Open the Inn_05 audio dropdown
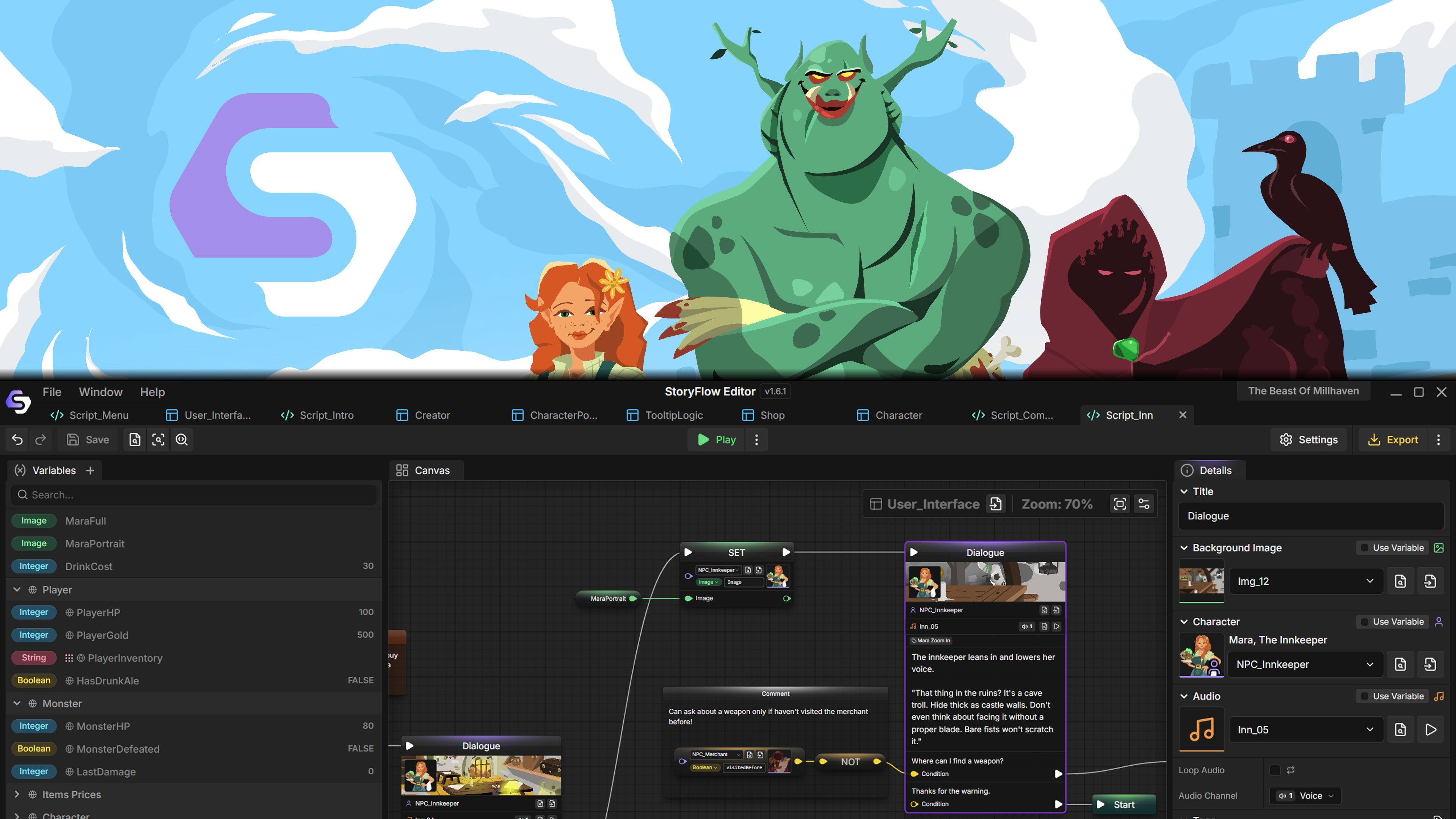The image size is (1456, 819). tap(1306, 730)
